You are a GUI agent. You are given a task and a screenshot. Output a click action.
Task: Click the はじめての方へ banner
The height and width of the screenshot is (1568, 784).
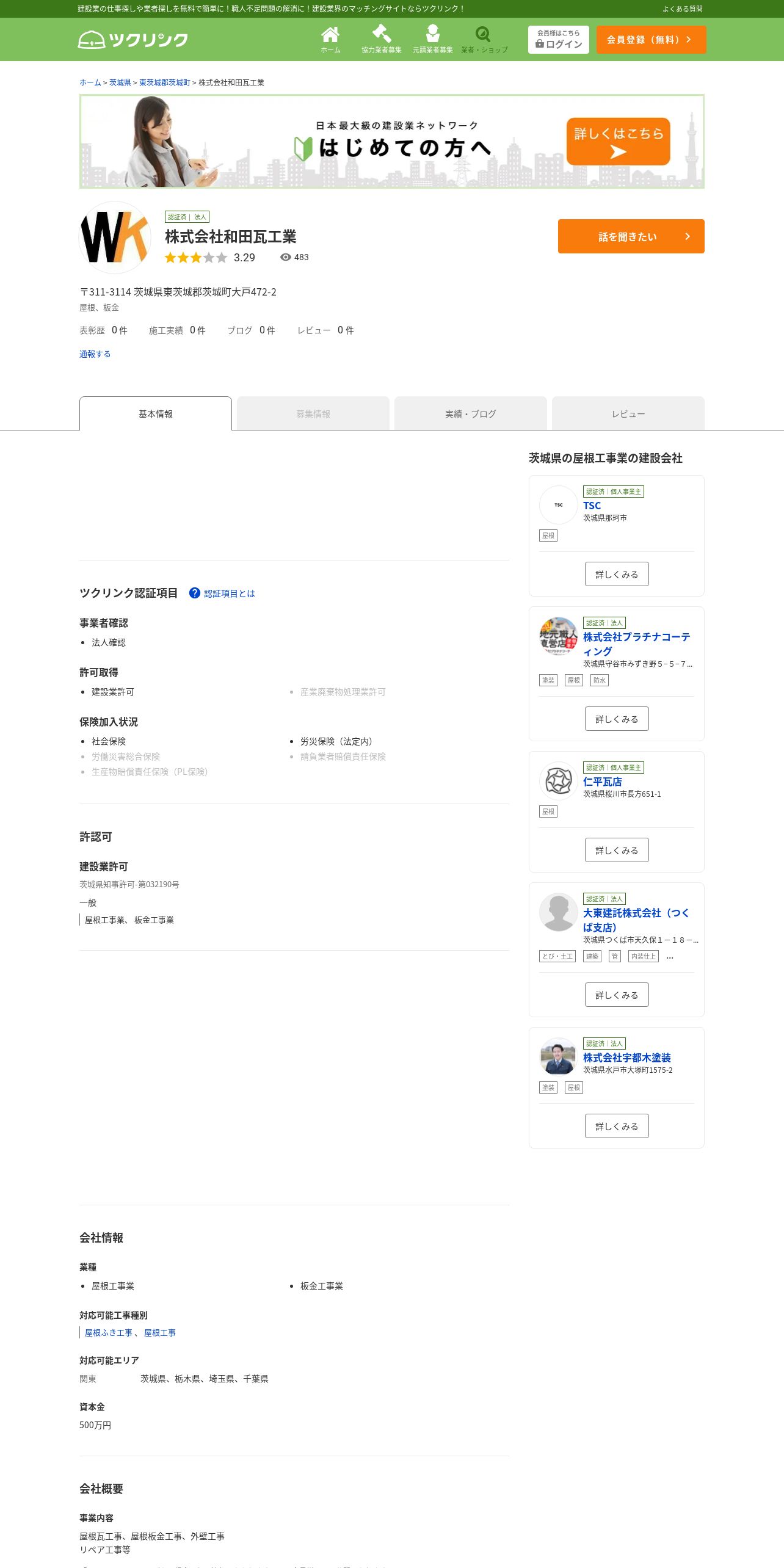coord(392,141)
